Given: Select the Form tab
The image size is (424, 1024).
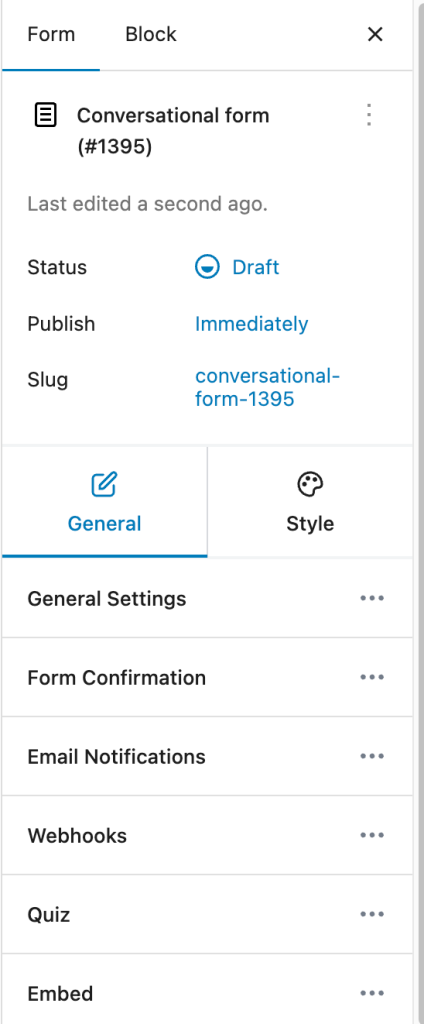Looking at the screenshot, I should (51, 34).
